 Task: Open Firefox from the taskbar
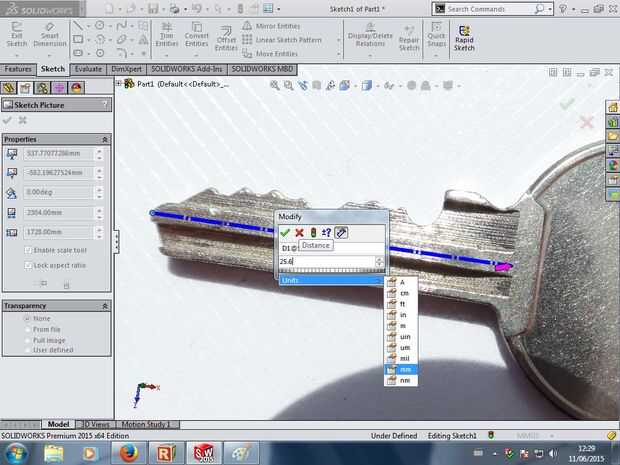pos(129,453)
